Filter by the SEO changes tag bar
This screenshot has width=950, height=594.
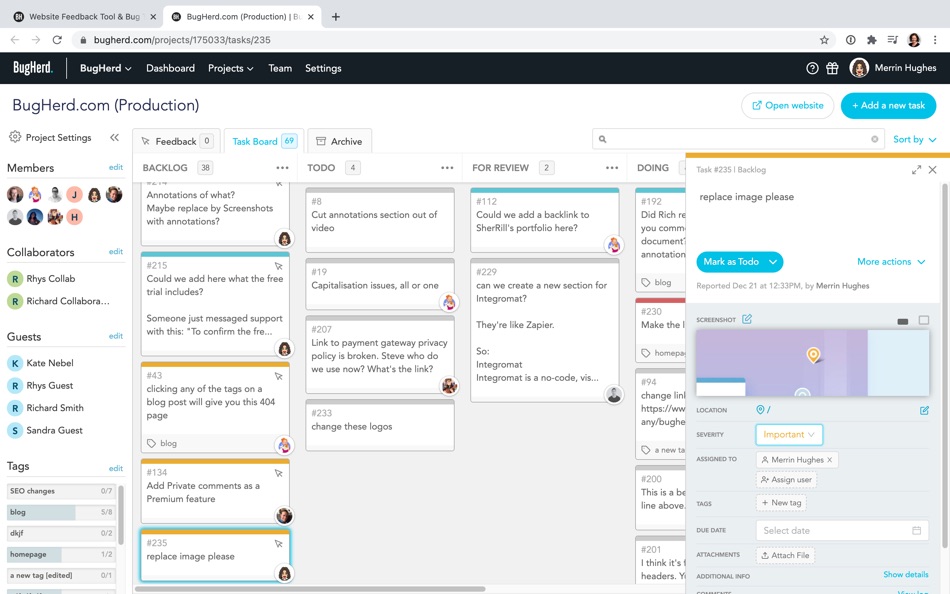click(x=61, y=491)
